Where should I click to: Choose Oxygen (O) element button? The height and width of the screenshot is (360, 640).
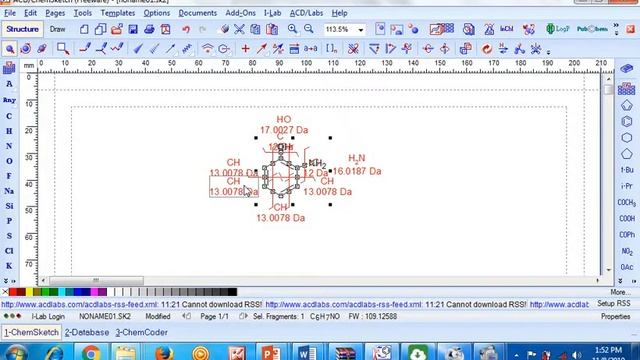click(9, 161)
